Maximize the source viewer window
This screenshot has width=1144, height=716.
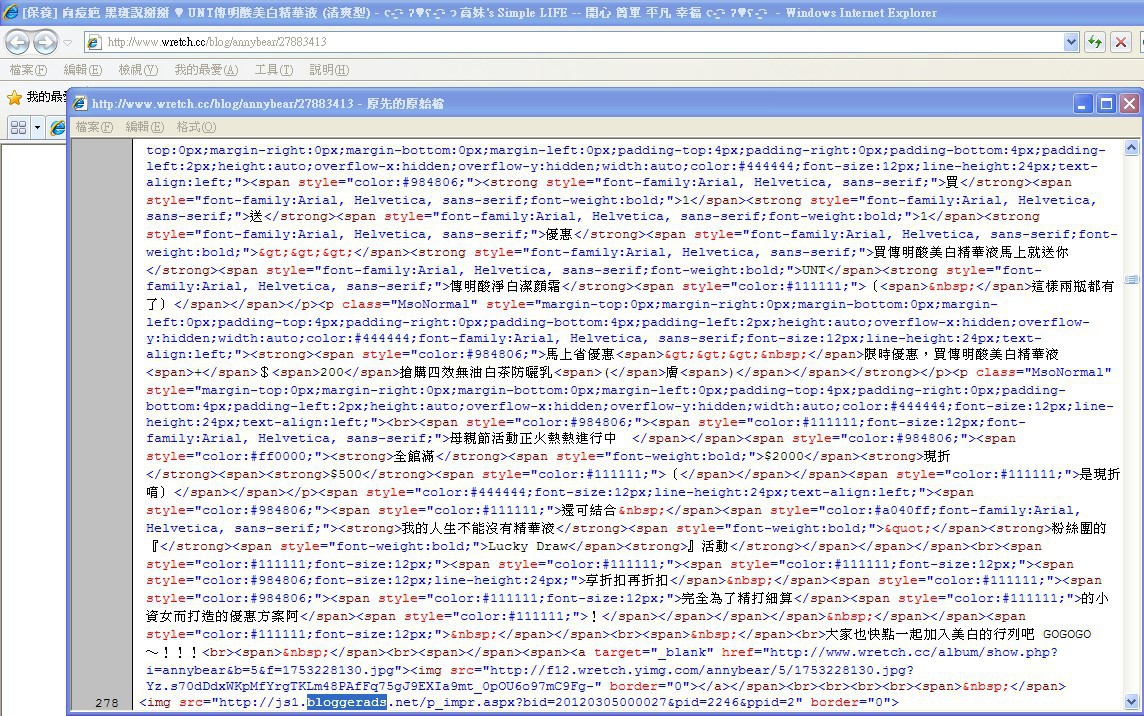pos(1106,104)
